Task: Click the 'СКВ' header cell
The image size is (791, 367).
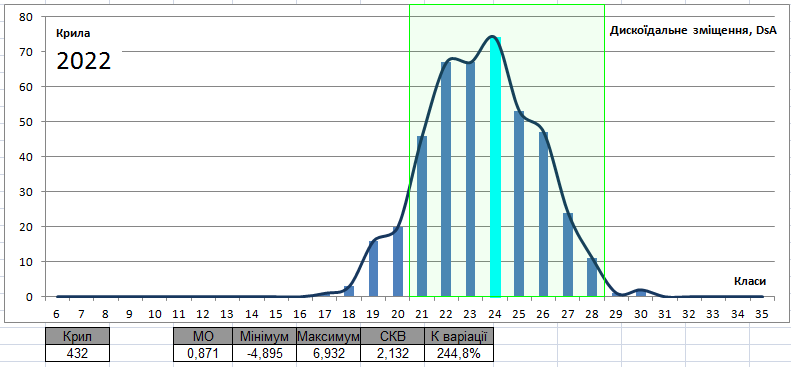Action: click(392, 336)
